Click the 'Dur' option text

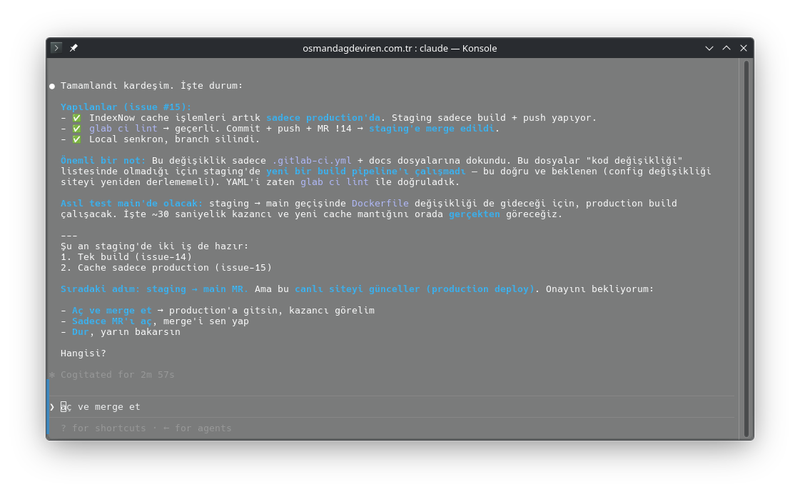click(80, 332)
